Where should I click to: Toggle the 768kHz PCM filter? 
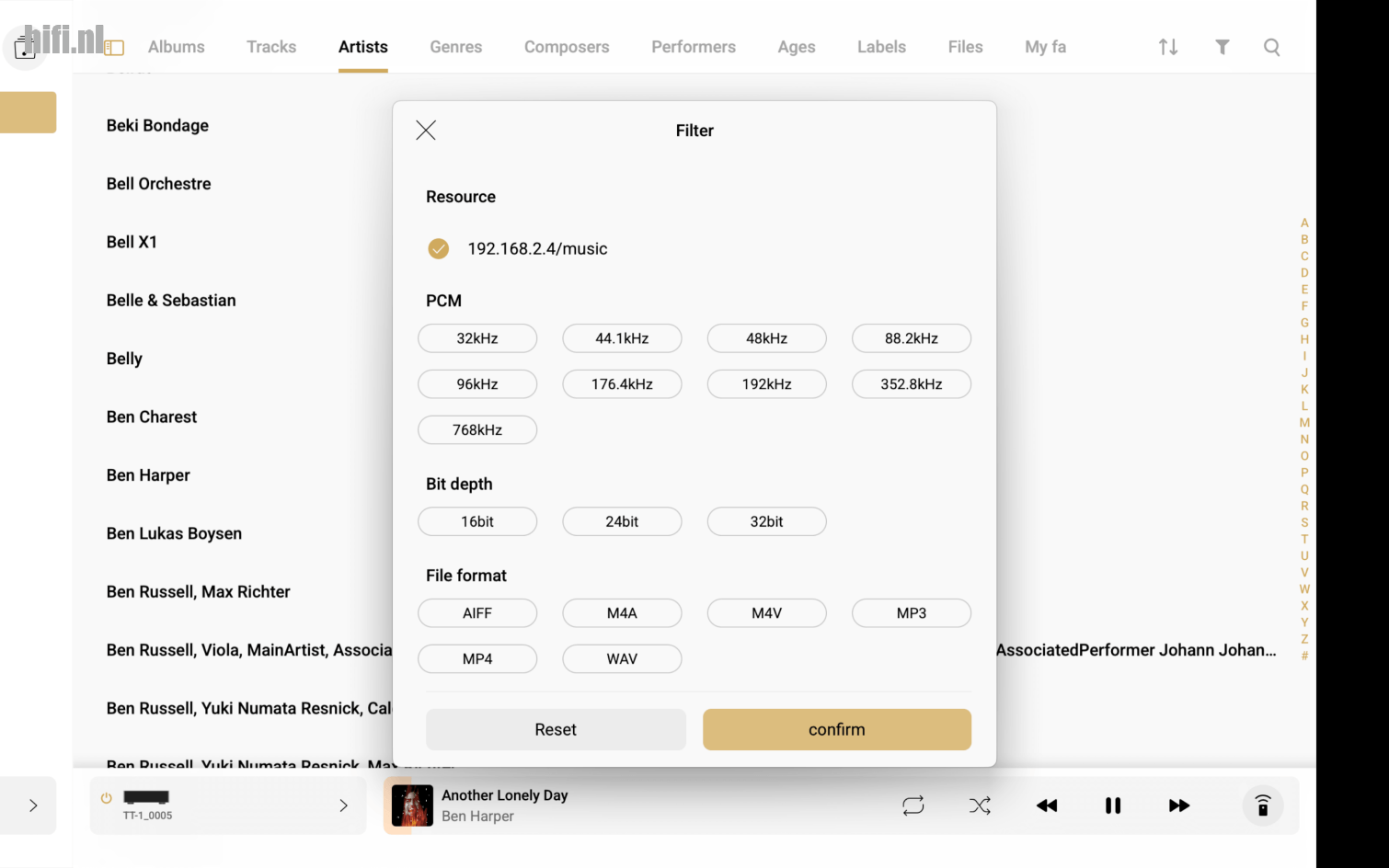[x=477, y=429]
